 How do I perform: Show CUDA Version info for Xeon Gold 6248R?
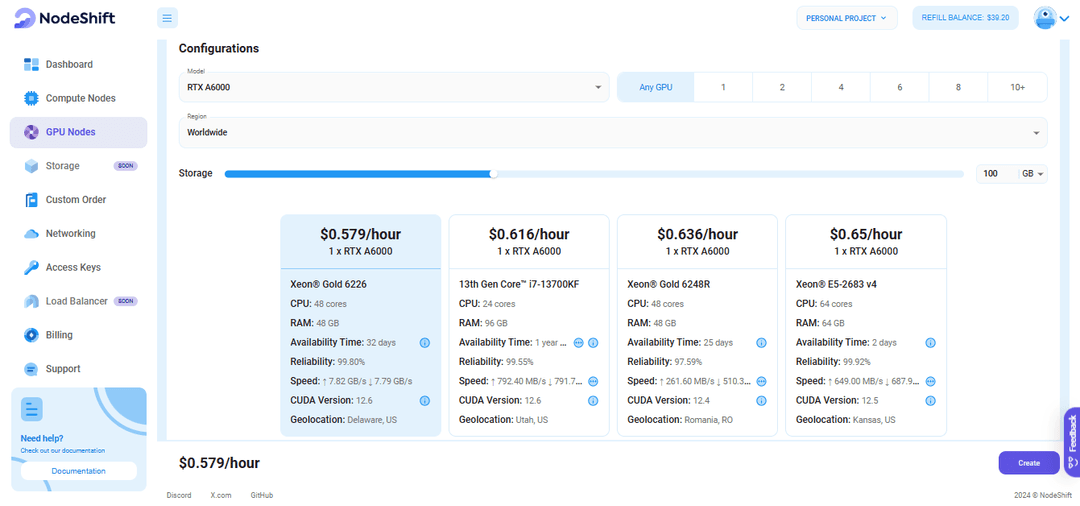[x=761, y=401]
